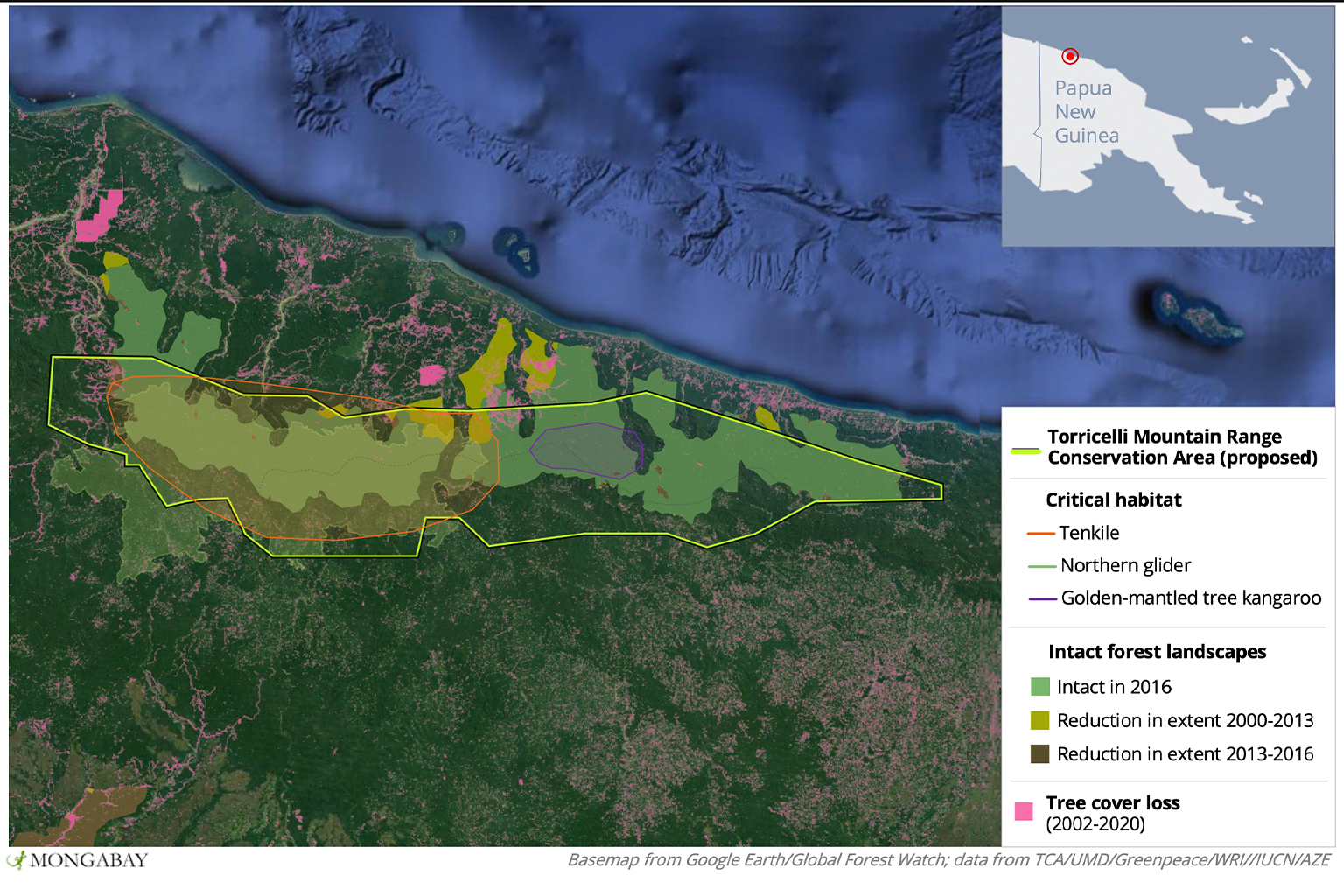Expand the Intact forest landscapes legend section
The image size is (1344, 896).
click(x=1157, y=652)
